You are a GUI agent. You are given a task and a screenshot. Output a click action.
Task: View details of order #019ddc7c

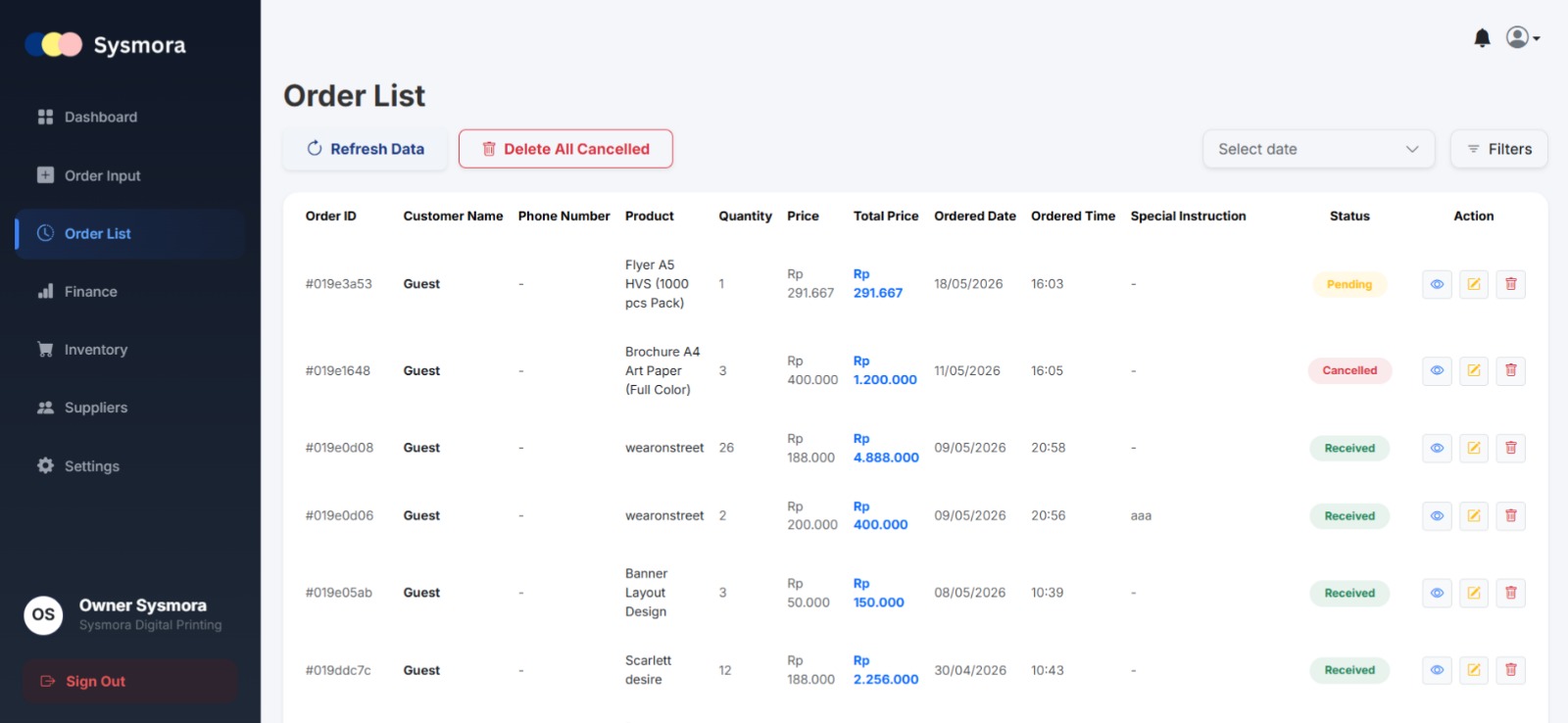coord(1437,670)
